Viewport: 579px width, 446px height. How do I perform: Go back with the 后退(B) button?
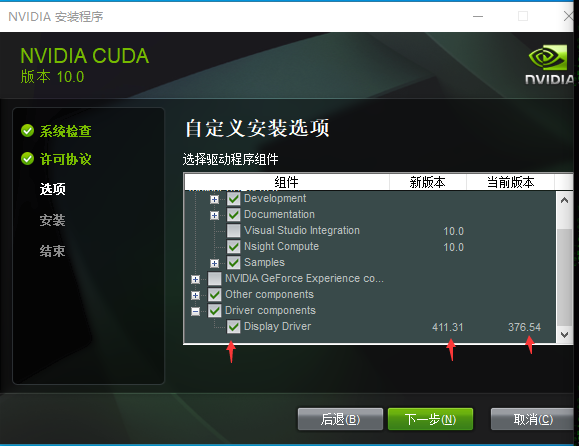[x=340, y=419]
